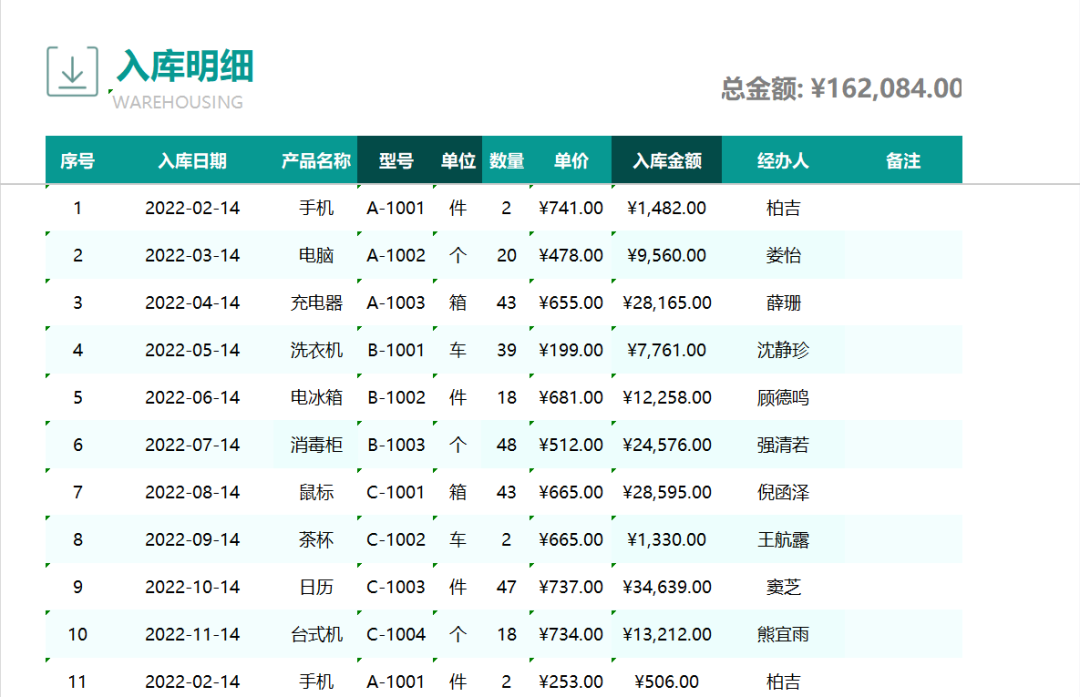
Task: Select amount cell ¥1,482.00
Action: click(667, 208)
